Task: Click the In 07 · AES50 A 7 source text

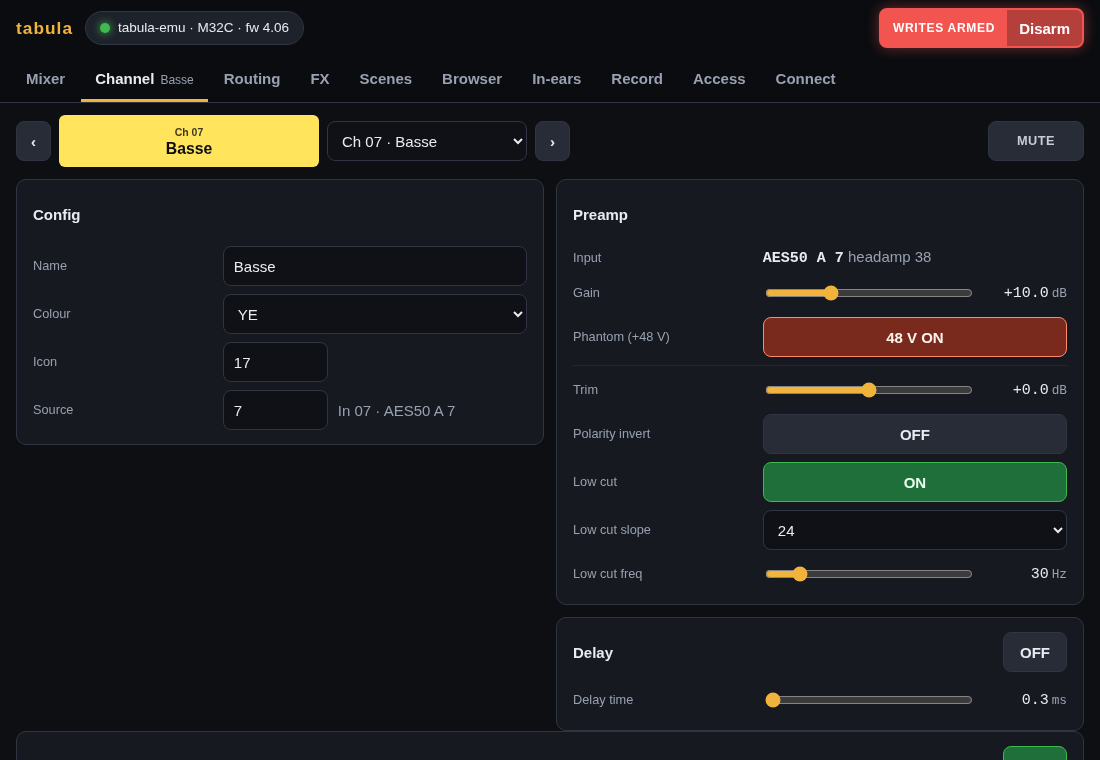Action: click(x=396, y=411)
